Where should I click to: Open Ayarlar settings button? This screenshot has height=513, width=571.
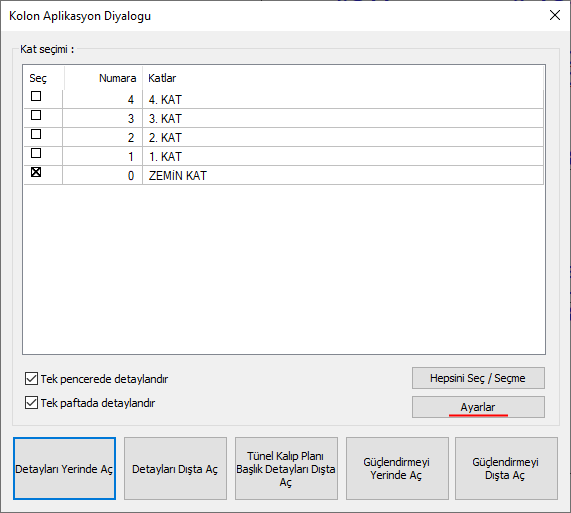coord(478,407)
